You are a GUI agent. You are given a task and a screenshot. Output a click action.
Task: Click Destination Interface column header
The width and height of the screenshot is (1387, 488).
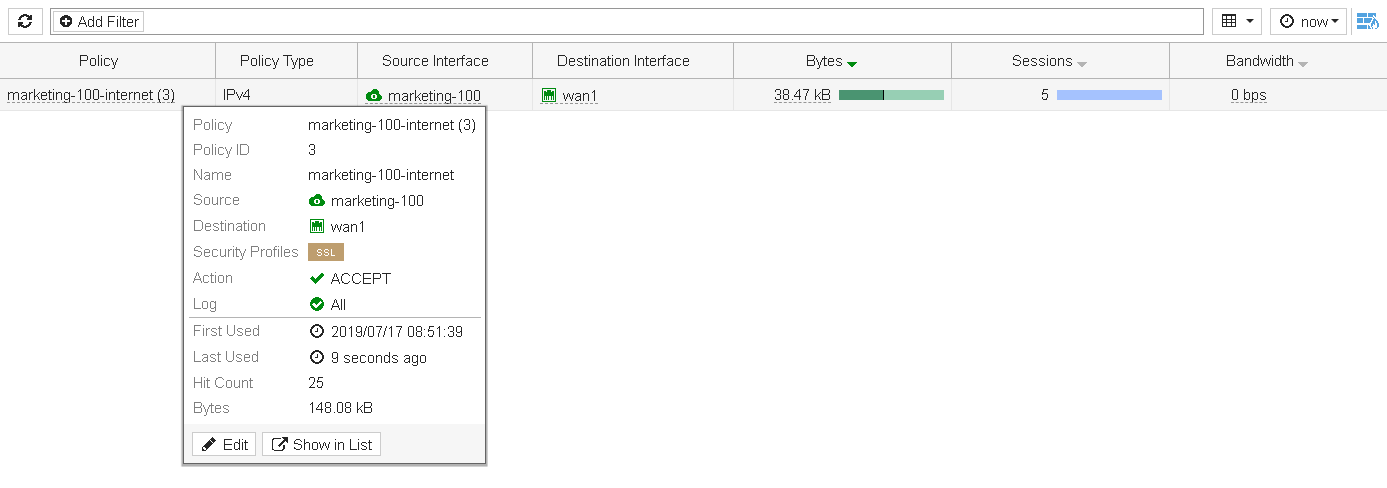coord(623,61)
